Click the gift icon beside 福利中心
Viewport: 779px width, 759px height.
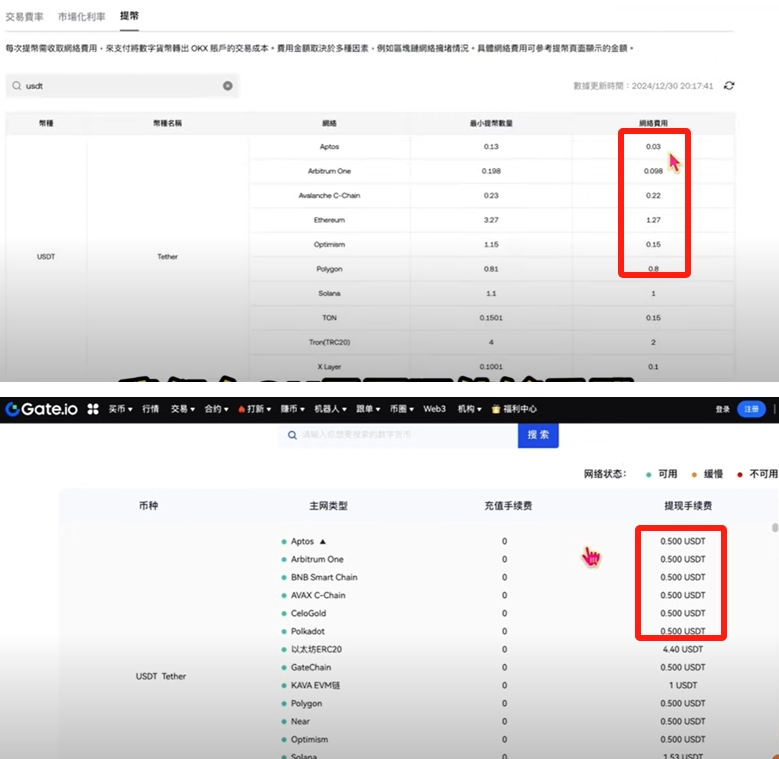495,409
